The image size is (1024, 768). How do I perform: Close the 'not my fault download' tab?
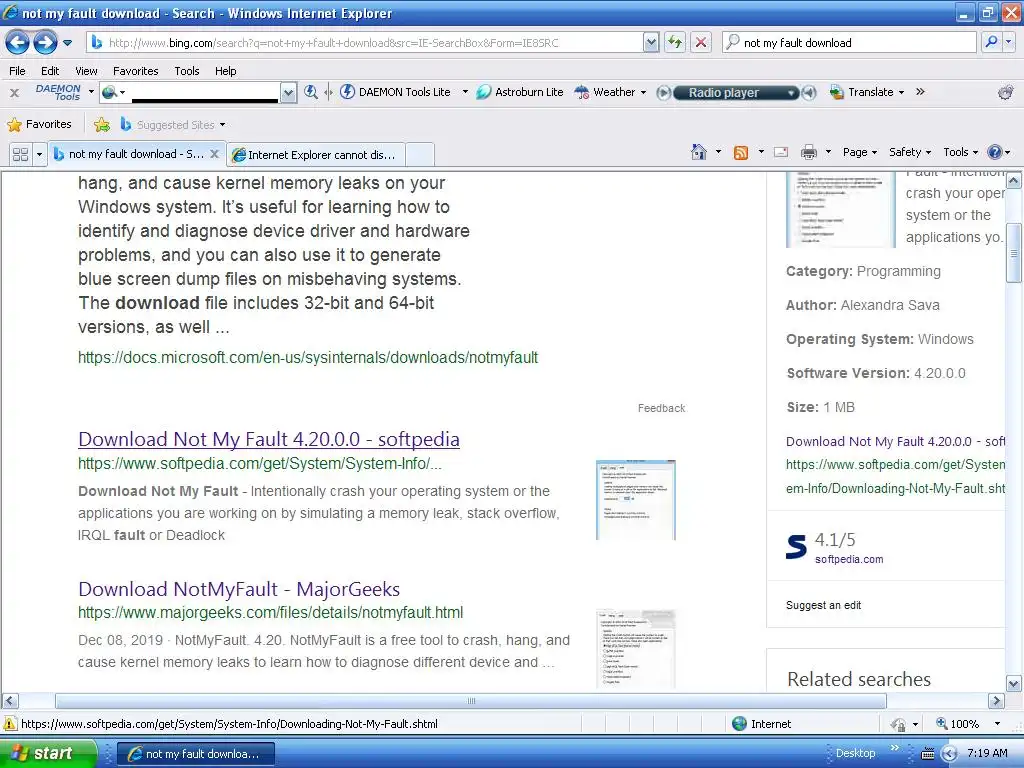pos(214,154)
